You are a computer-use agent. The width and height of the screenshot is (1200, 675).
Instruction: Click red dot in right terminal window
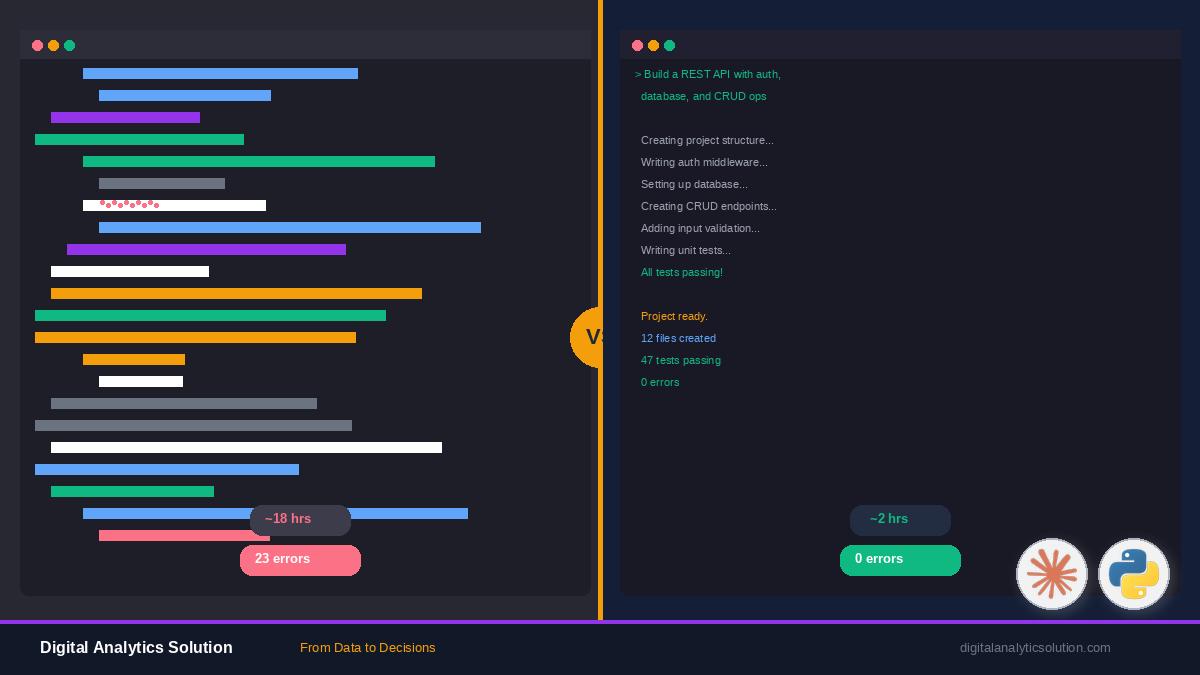[638, 45]
